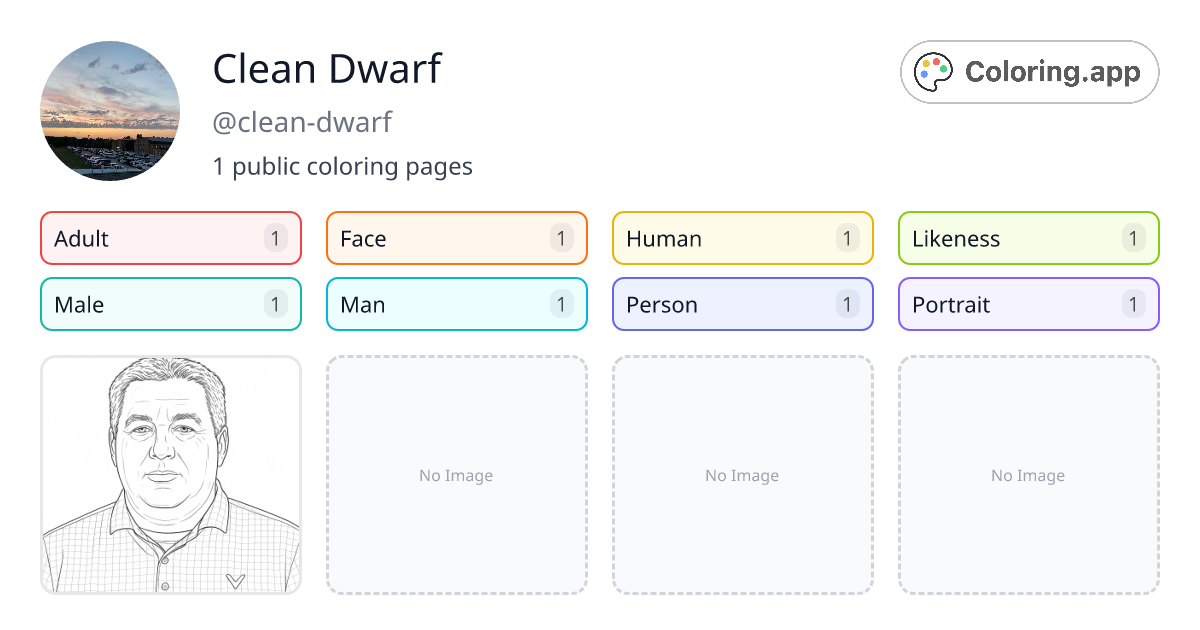Click the Coloring.app logo button
Image resolution: width=1200 pixels, height=630 pixels.
click(1029, 72)
